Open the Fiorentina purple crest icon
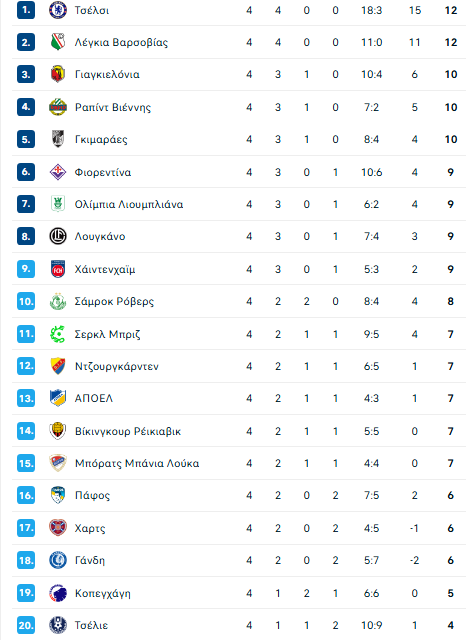Image resolution: width=466 pixels, height=640 pixels. point(58,172)
